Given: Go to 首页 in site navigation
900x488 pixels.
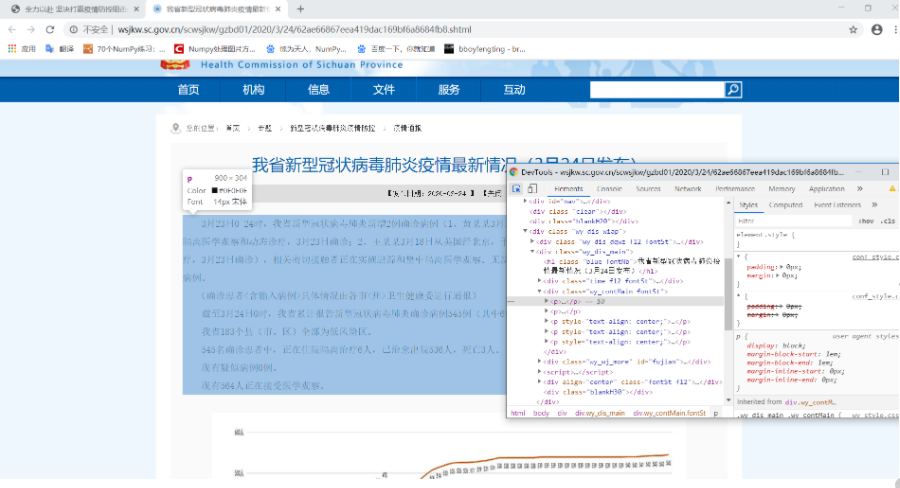Looking at the screenshot, I should (188, 90).
